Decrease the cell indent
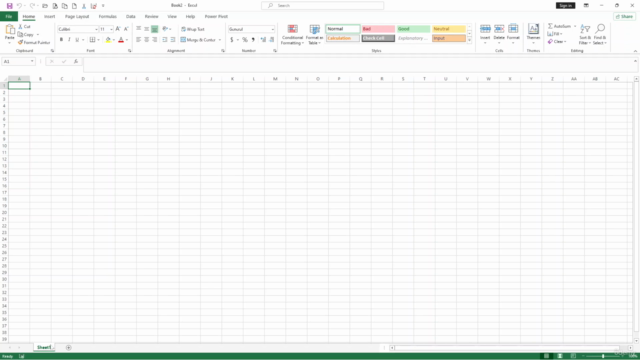Viewport: 640px width, 360px height. tap(165, 40)
